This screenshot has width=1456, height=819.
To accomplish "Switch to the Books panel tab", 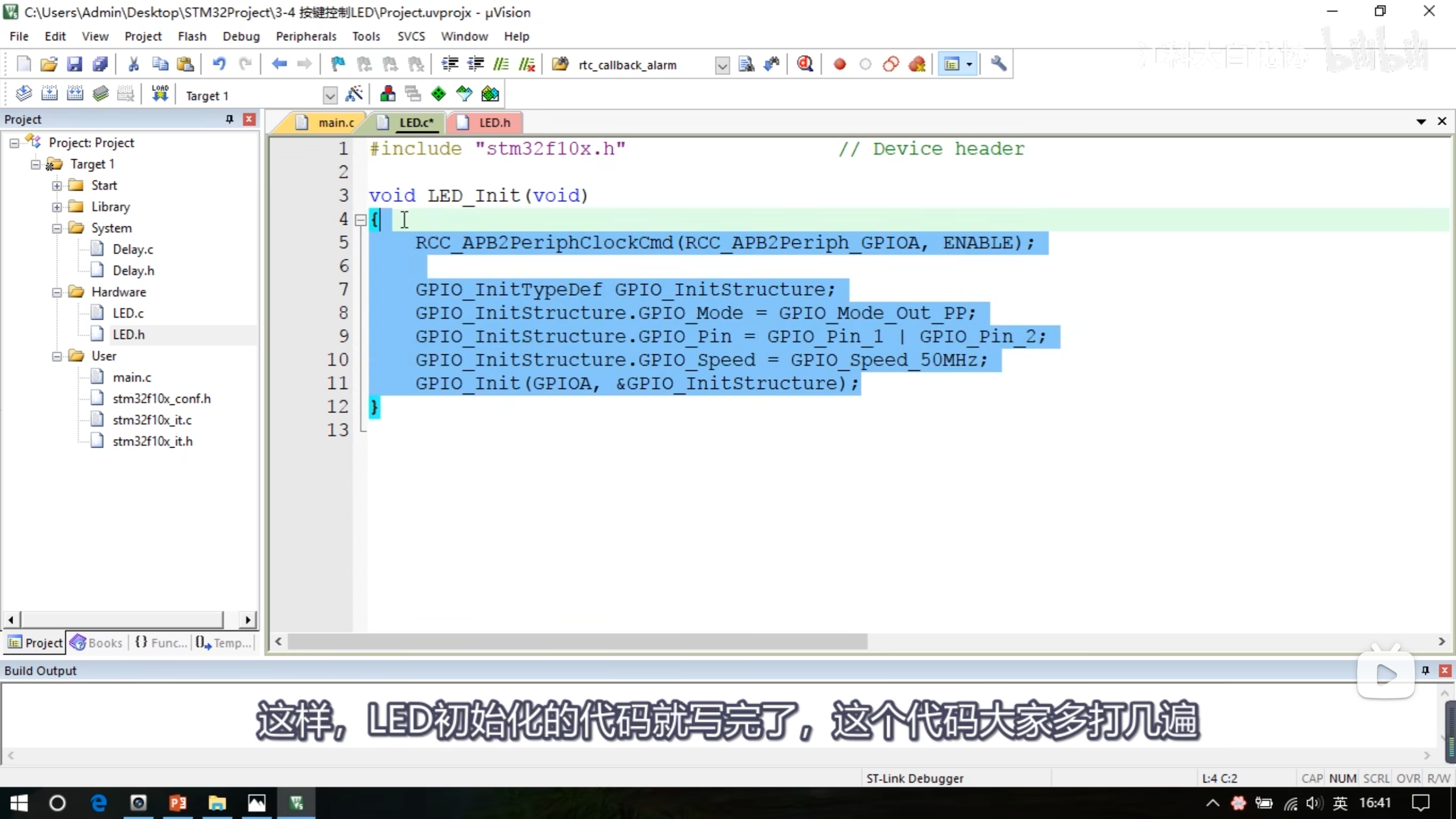I will coord(97,643).
